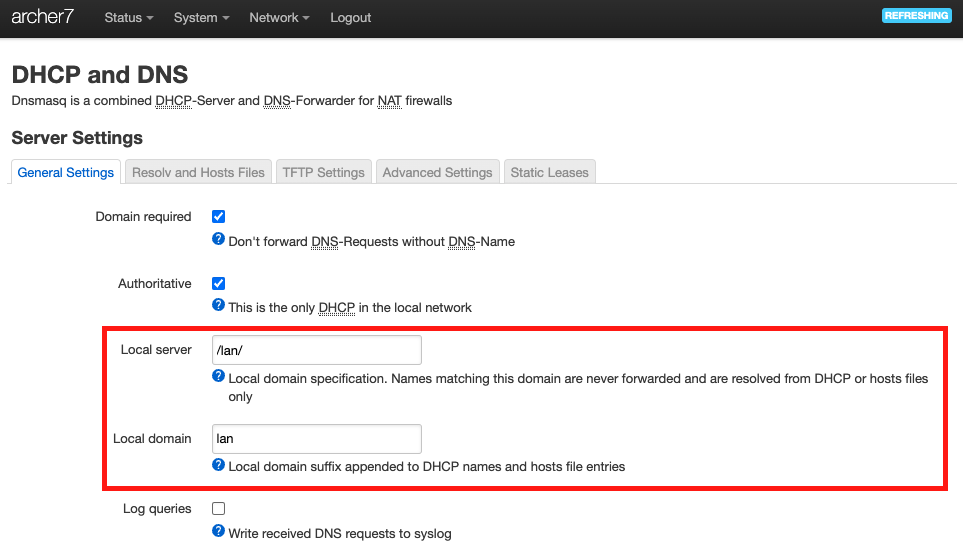Open the Network dropdown menu
This screenshot has height=550, width=963.
pos(279,18)
